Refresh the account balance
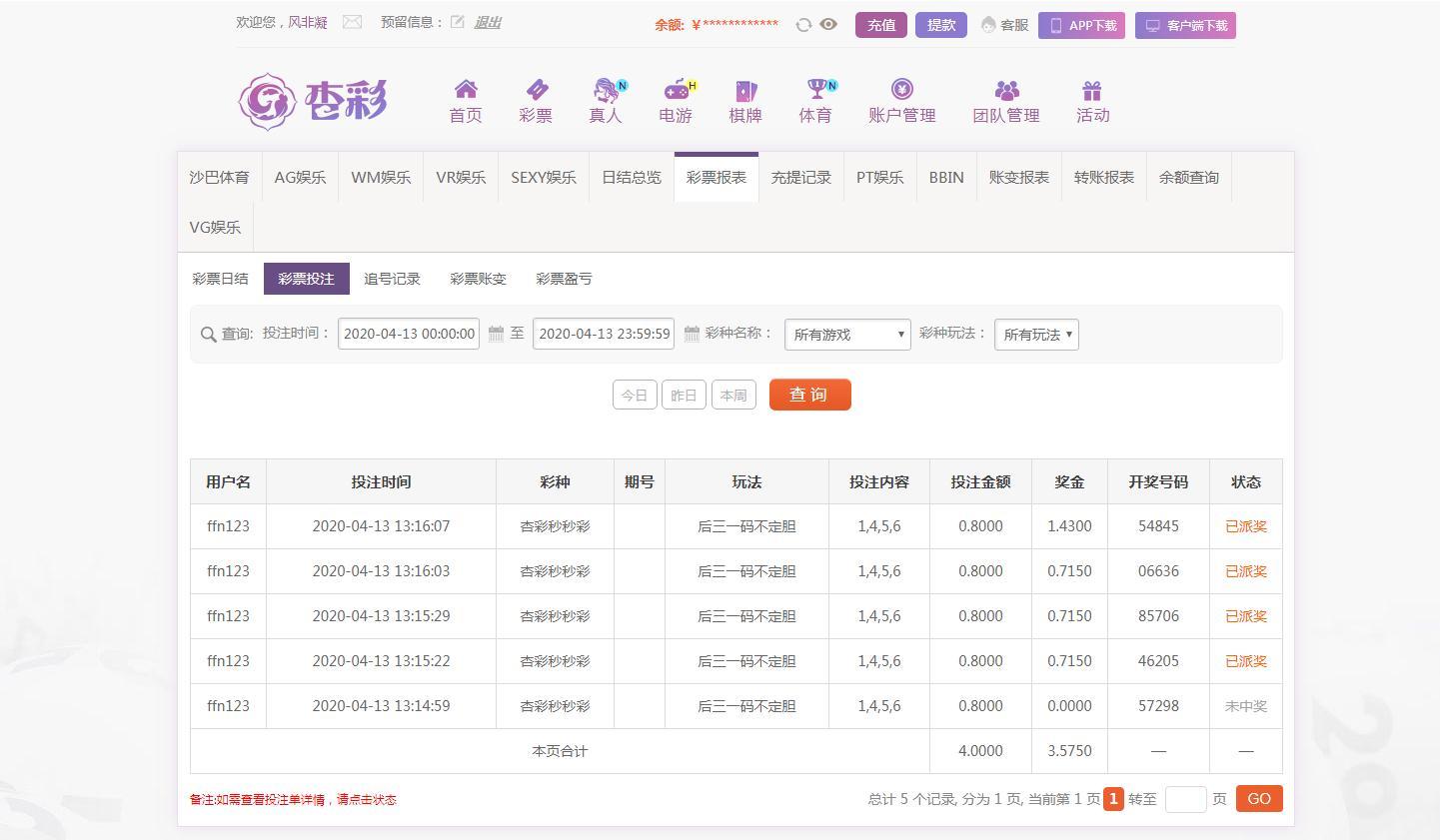The image size is (1440, 840). [803, 25]
